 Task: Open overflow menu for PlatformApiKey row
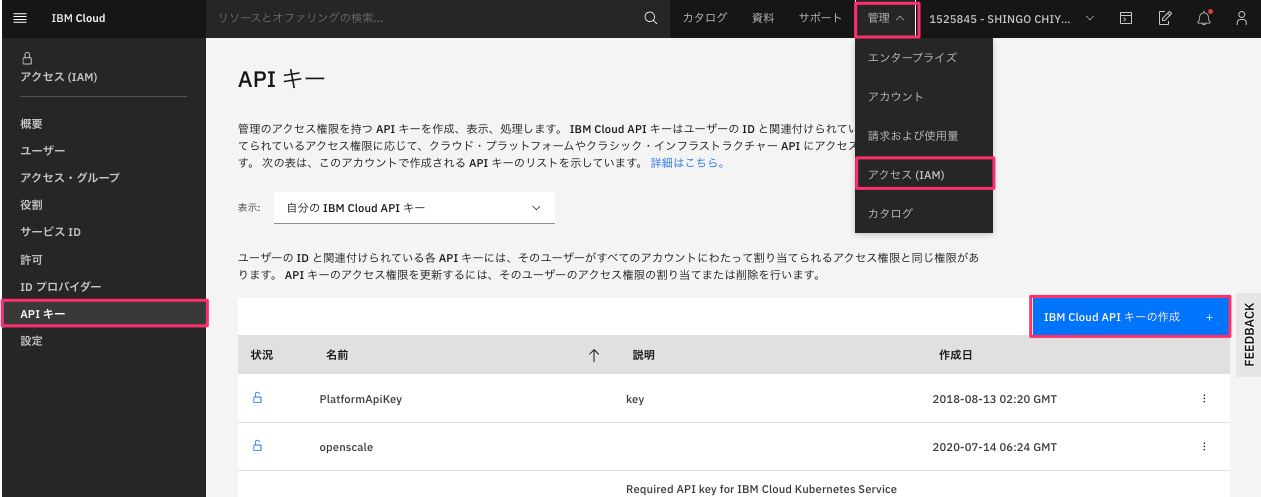(1204, 399)
